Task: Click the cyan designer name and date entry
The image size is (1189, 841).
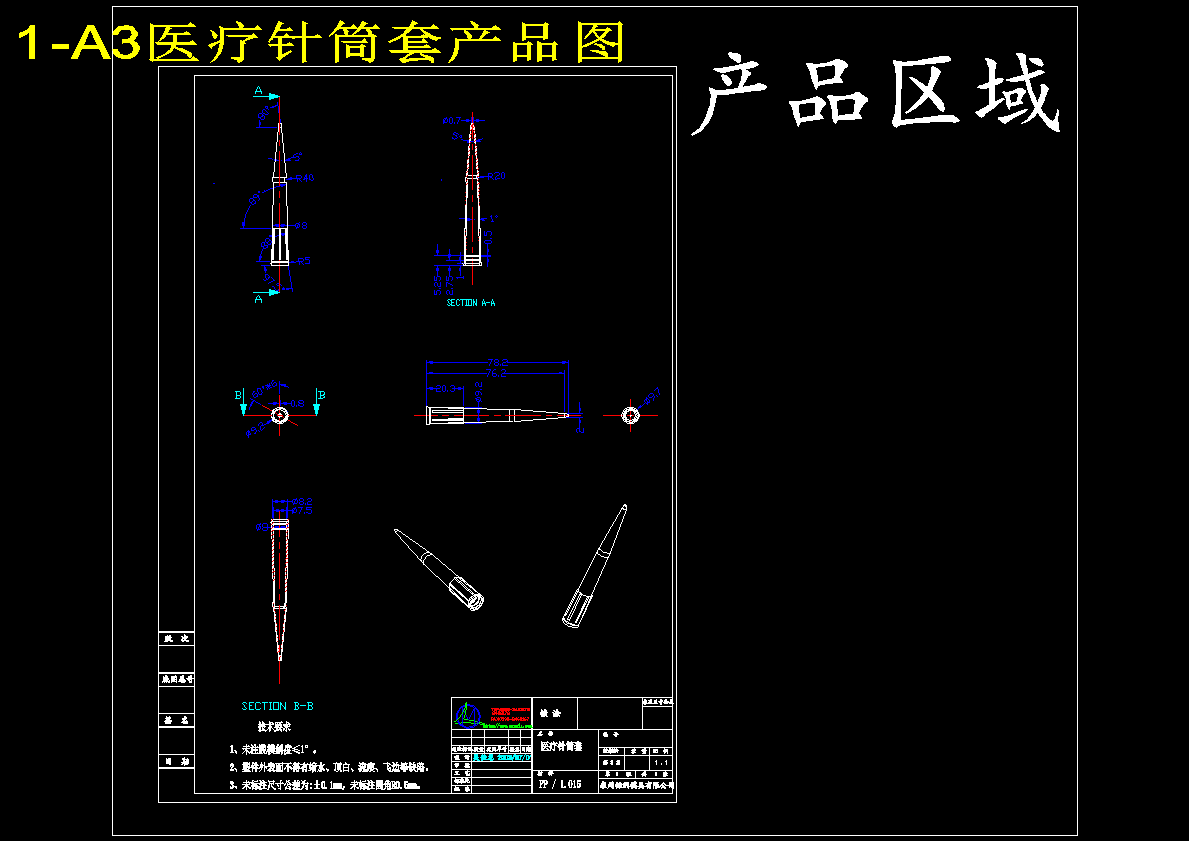Action: tap(502, 757)
